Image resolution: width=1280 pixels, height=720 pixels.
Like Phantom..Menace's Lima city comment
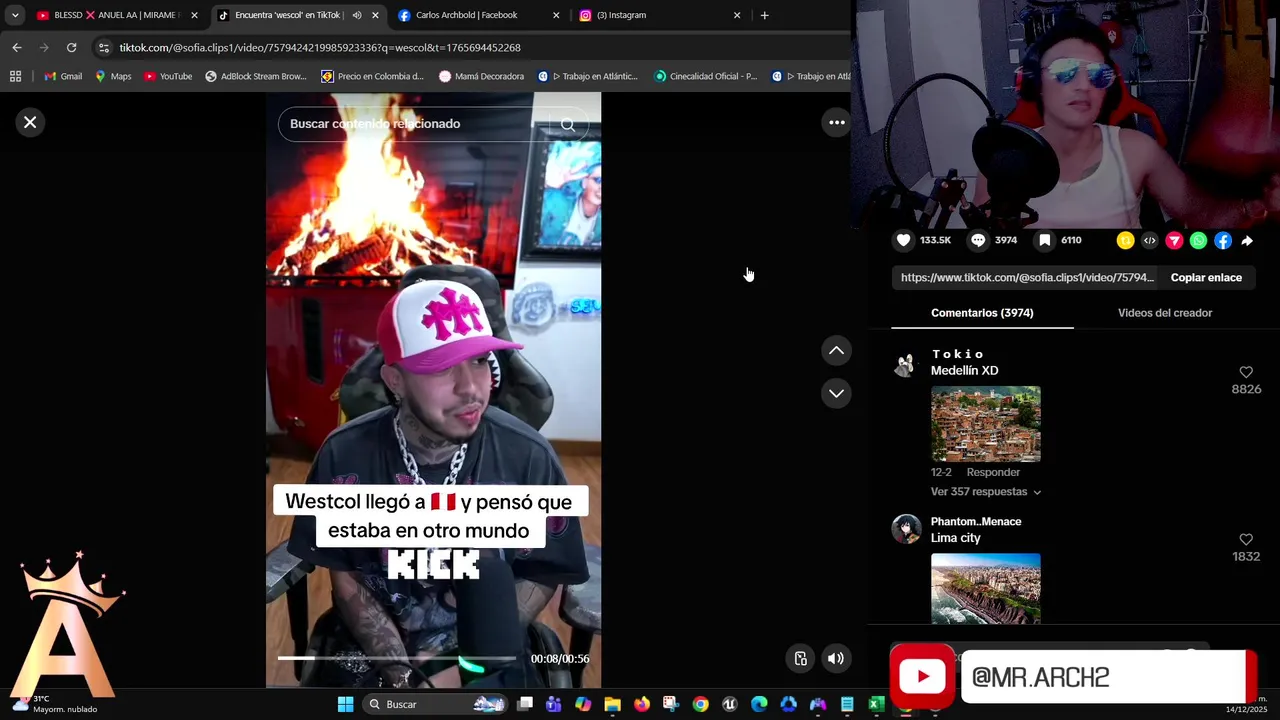tap(1246, 539)
